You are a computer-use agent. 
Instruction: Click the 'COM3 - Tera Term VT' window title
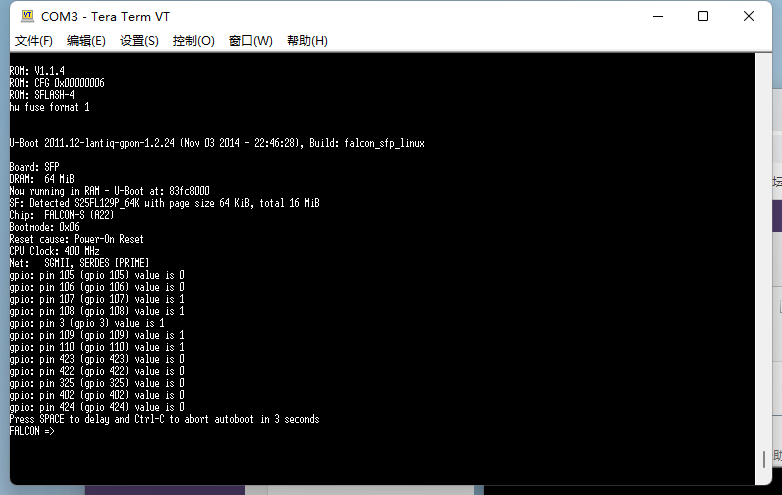click(105, 16)
